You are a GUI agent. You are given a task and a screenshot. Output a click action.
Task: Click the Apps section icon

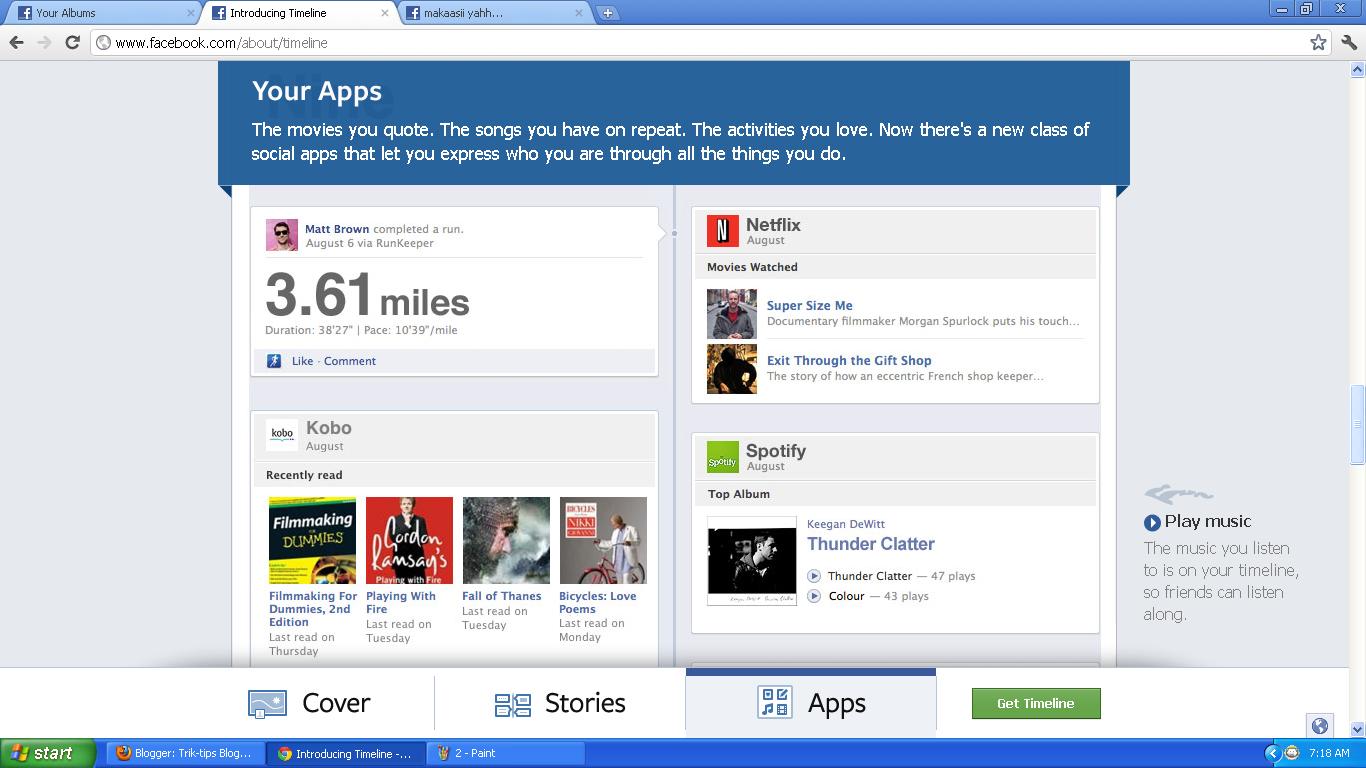(775, 703)
